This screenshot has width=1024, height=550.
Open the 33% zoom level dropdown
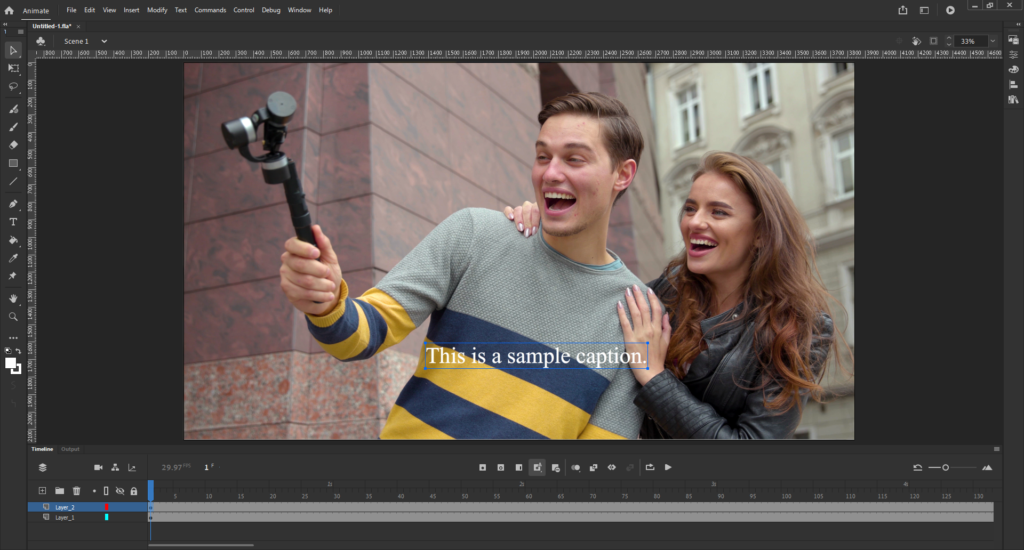992,41
